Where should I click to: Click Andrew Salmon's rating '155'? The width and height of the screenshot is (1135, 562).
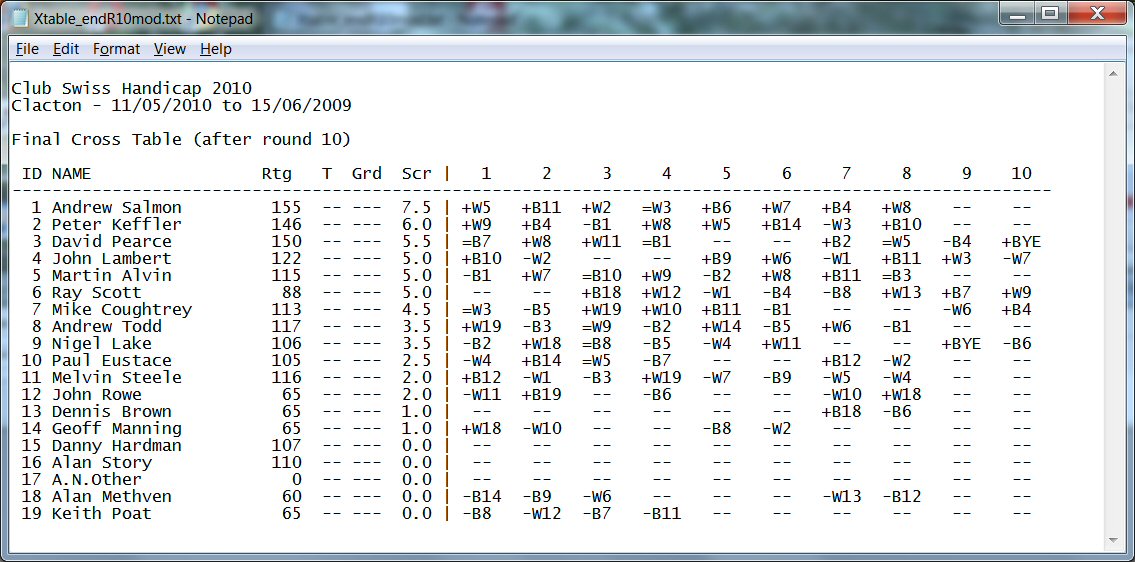(x=286, y=208)
